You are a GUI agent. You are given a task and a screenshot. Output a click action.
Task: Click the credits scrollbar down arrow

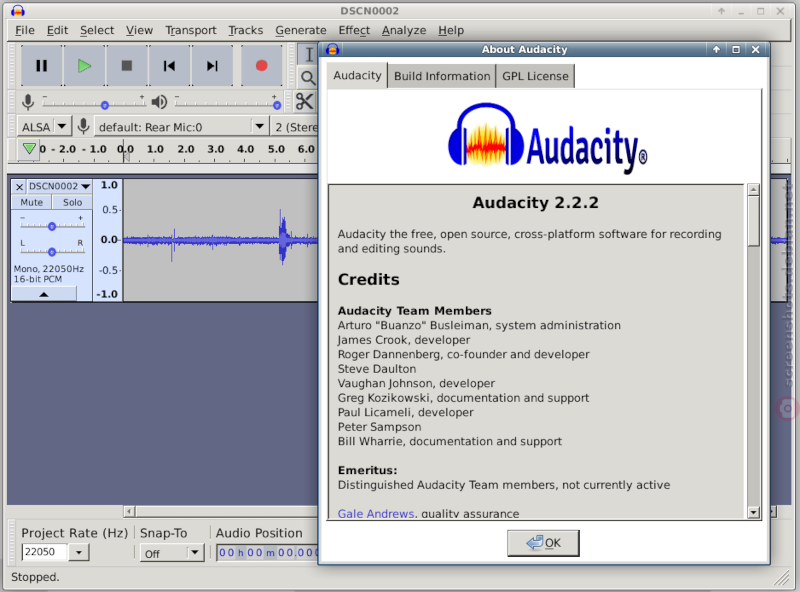click(x=754, y=512)
